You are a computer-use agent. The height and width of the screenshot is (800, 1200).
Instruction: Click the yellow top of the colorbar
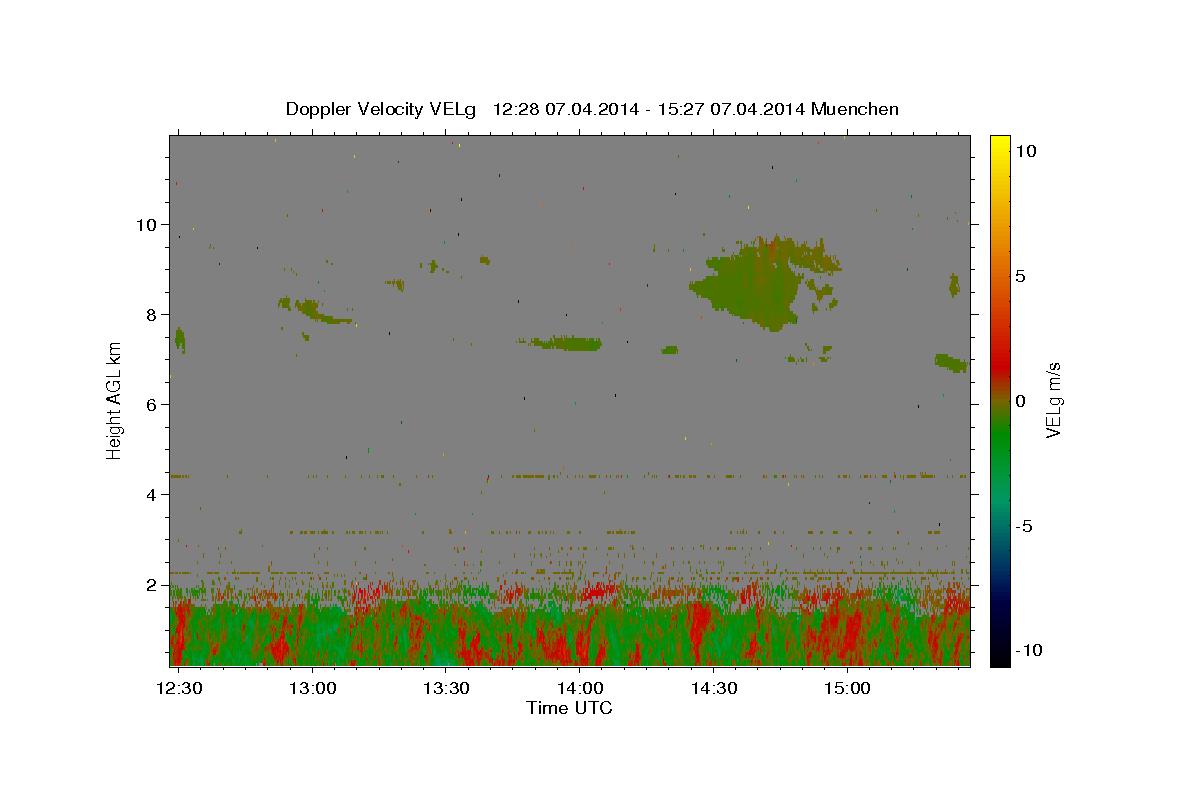pos(999,145)
